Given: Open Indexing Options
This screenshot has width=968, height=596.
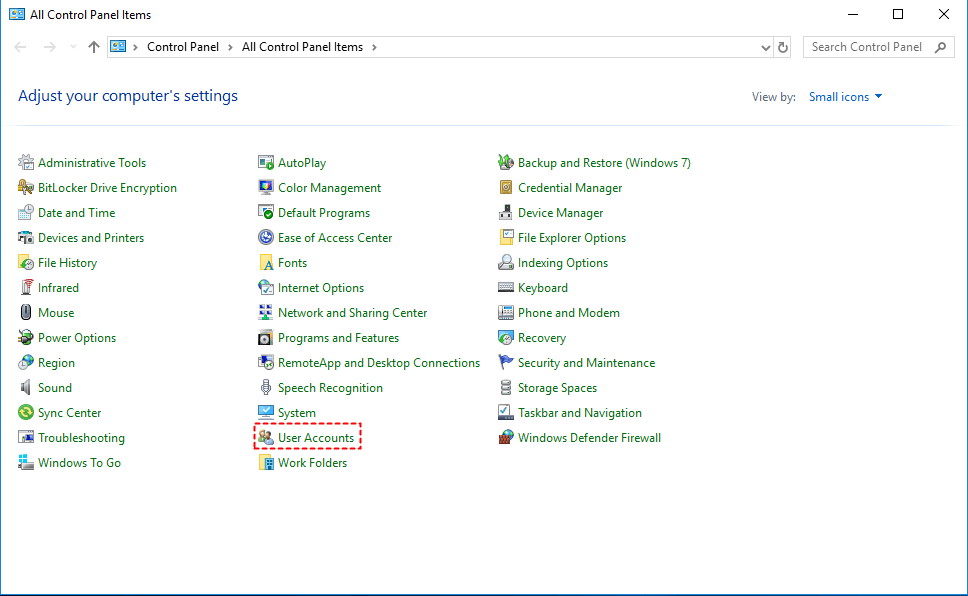Looking at the screenshot, I should (x=563, y=262).
